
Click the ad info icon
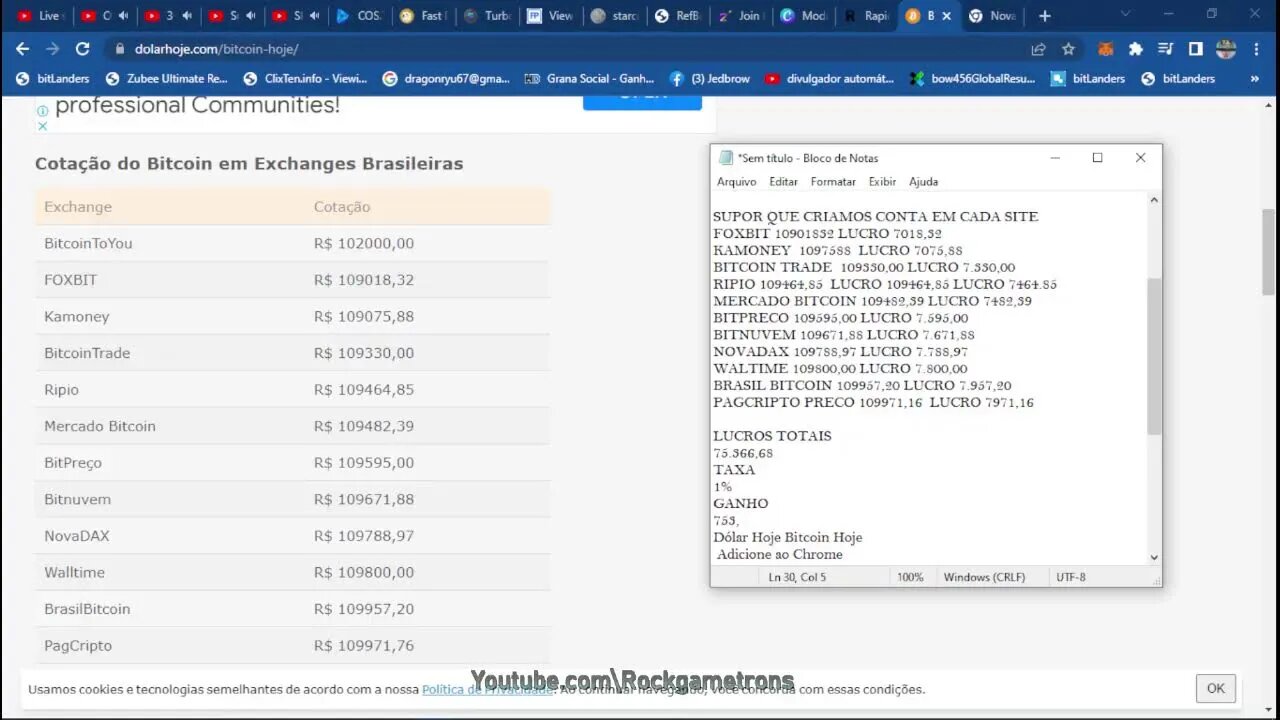42,111
